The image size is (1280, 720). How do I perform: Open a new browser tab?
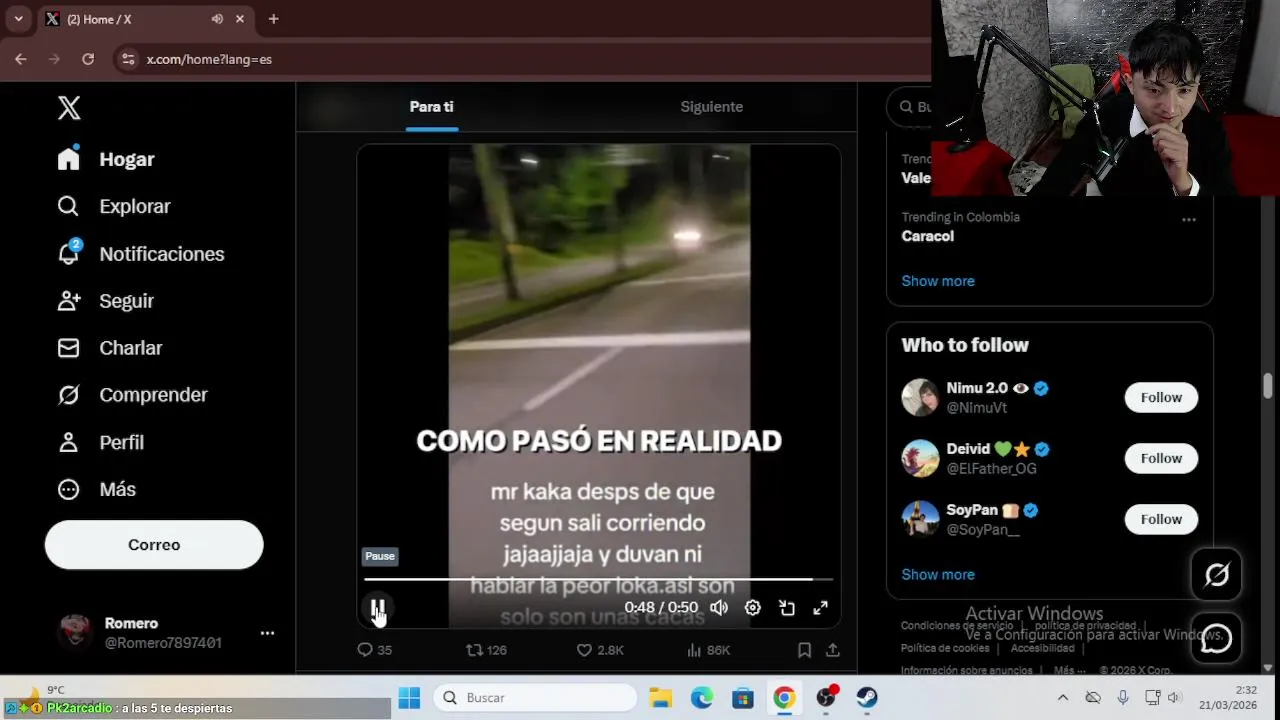click(273, 19)
